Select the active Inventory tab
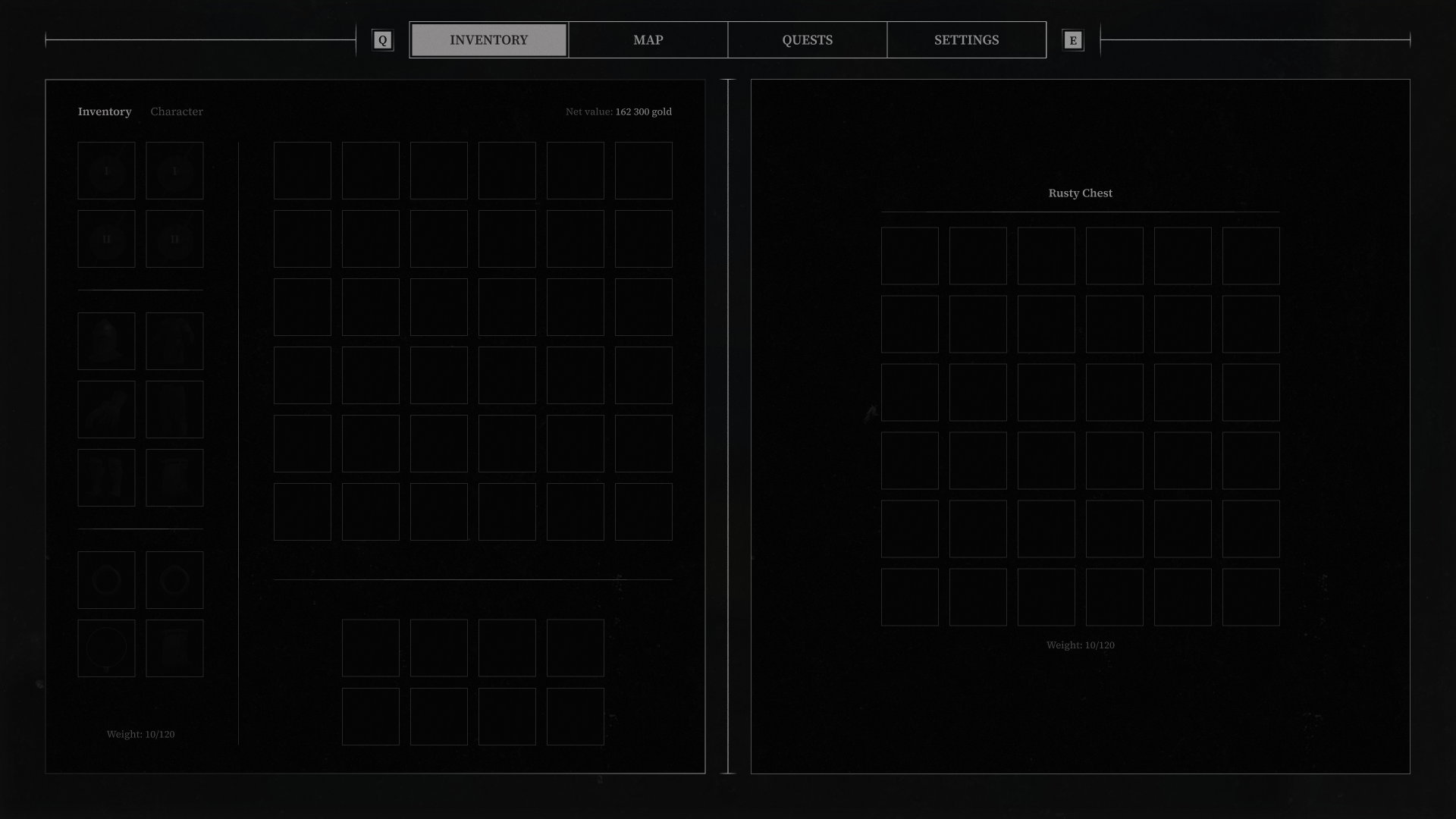The height and width of the screenshot is (819, 1456). [x=489, y=40]
